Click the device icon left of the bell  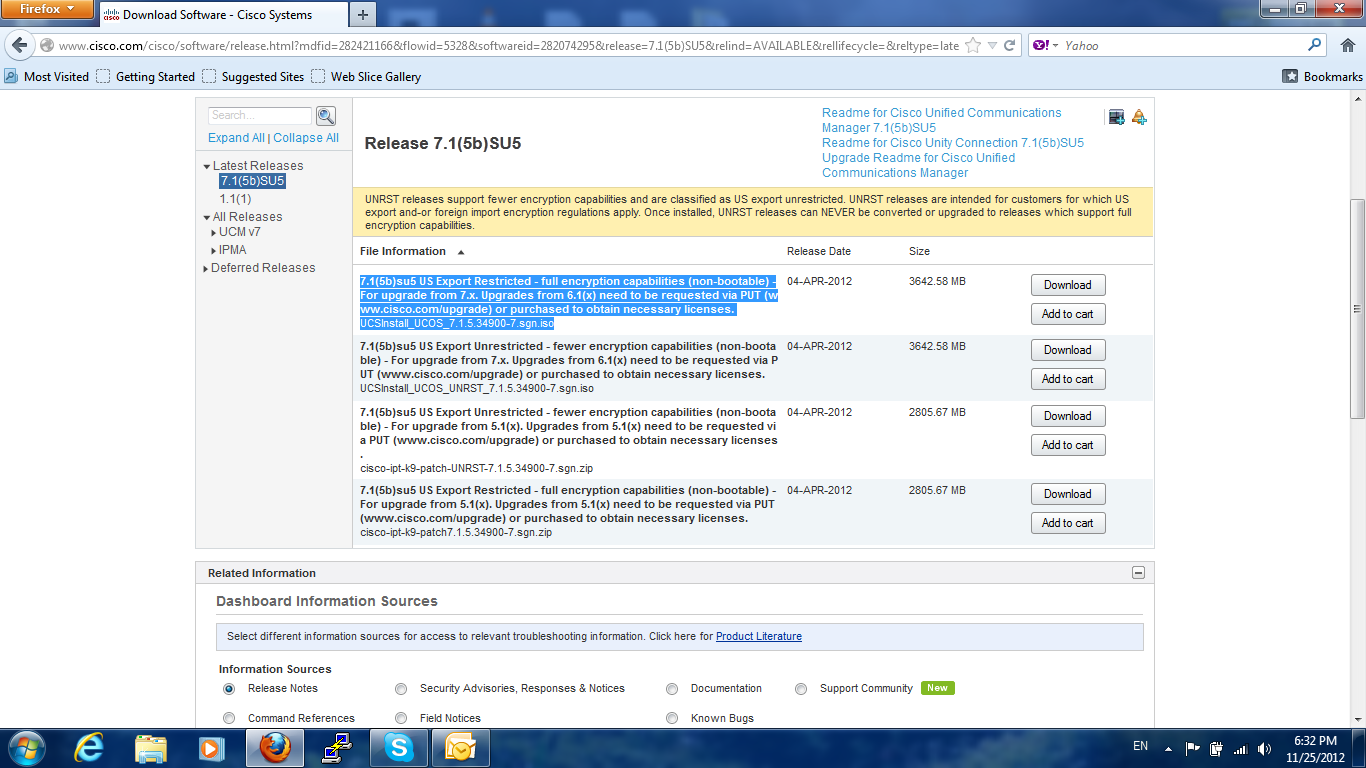point(1116,117)
